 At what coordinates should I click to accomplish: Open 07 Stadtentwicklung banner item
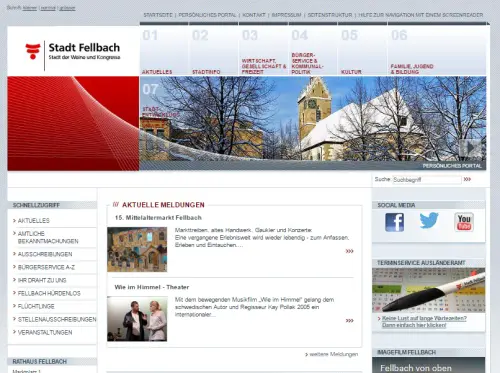[160, 100]
